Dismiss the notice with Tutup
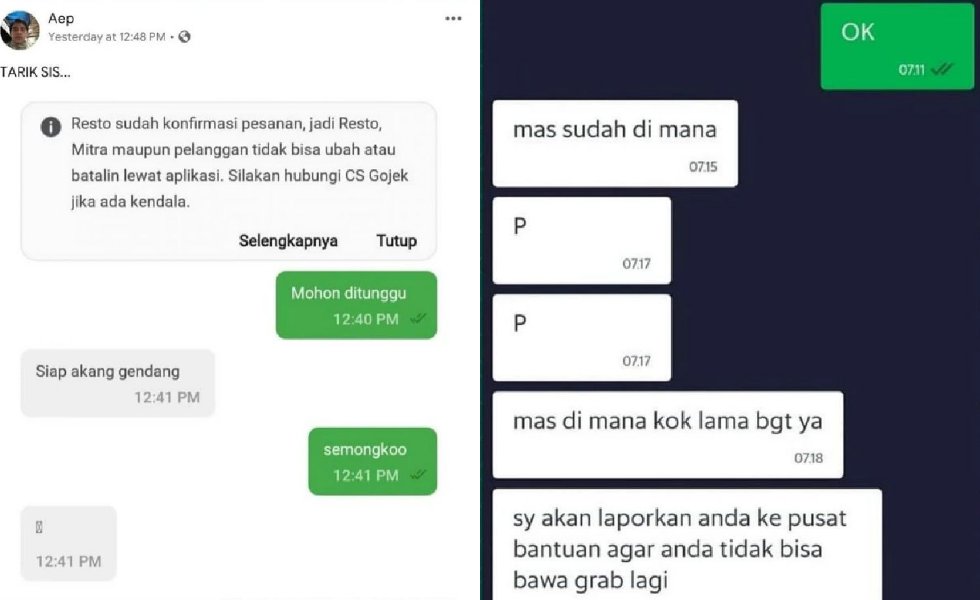980x600 pixels. click(396, 241)
